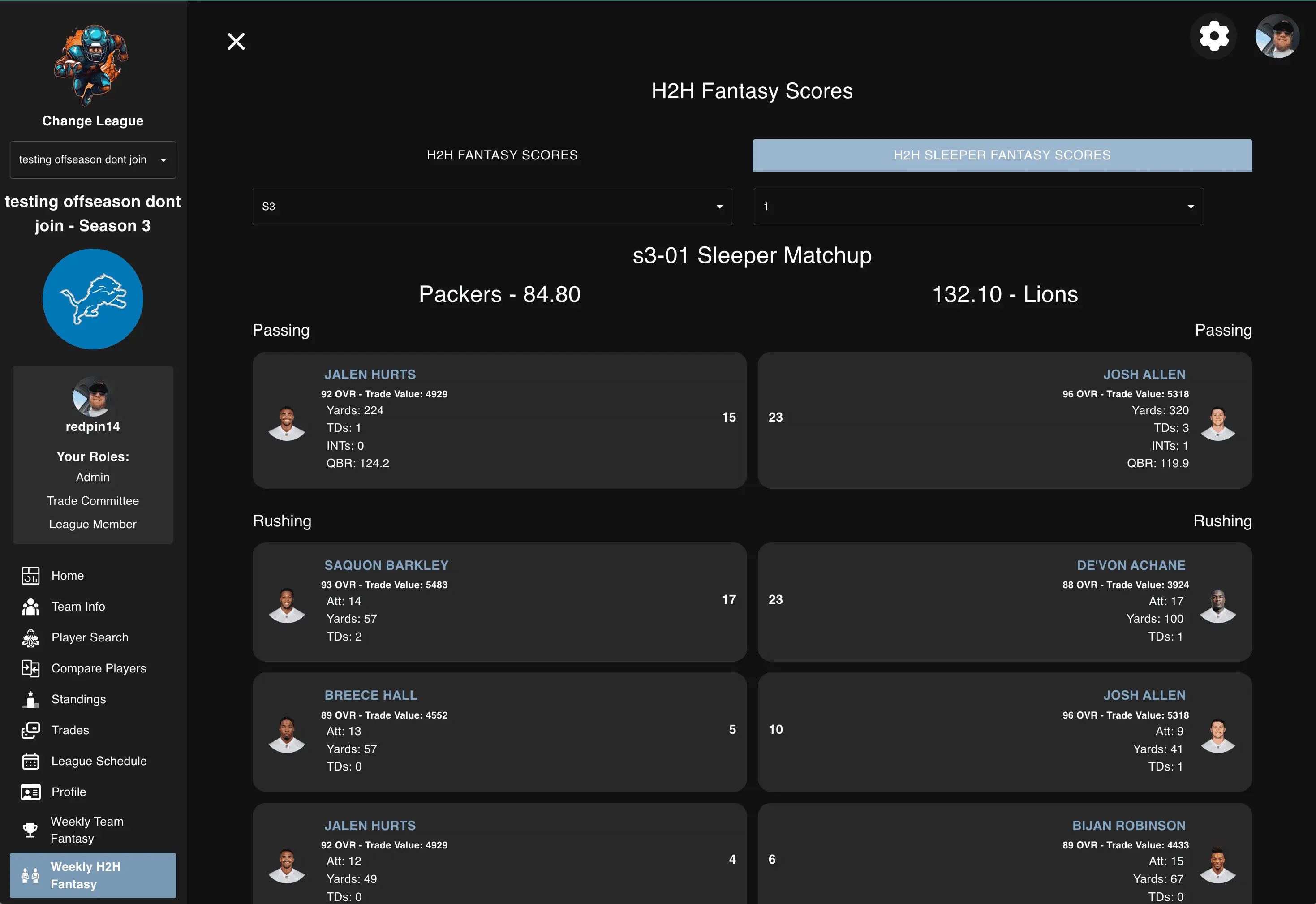Select the Standings icon
This screenshot has width=1316, height=904.
30,699
